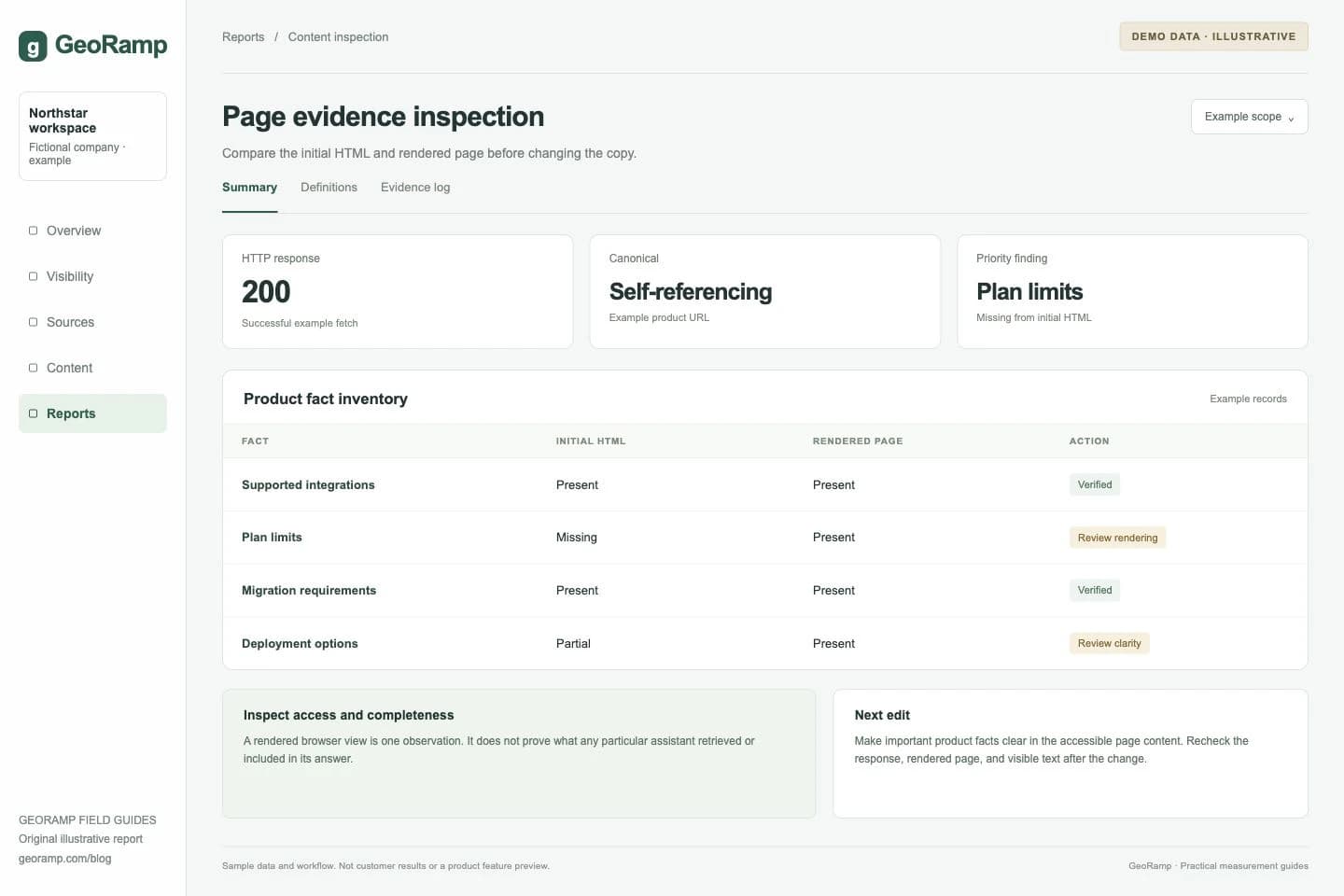Viewport: 1344px width, 896px height.
Task: Click the Example records label
Action: [x=1248, y=399]
